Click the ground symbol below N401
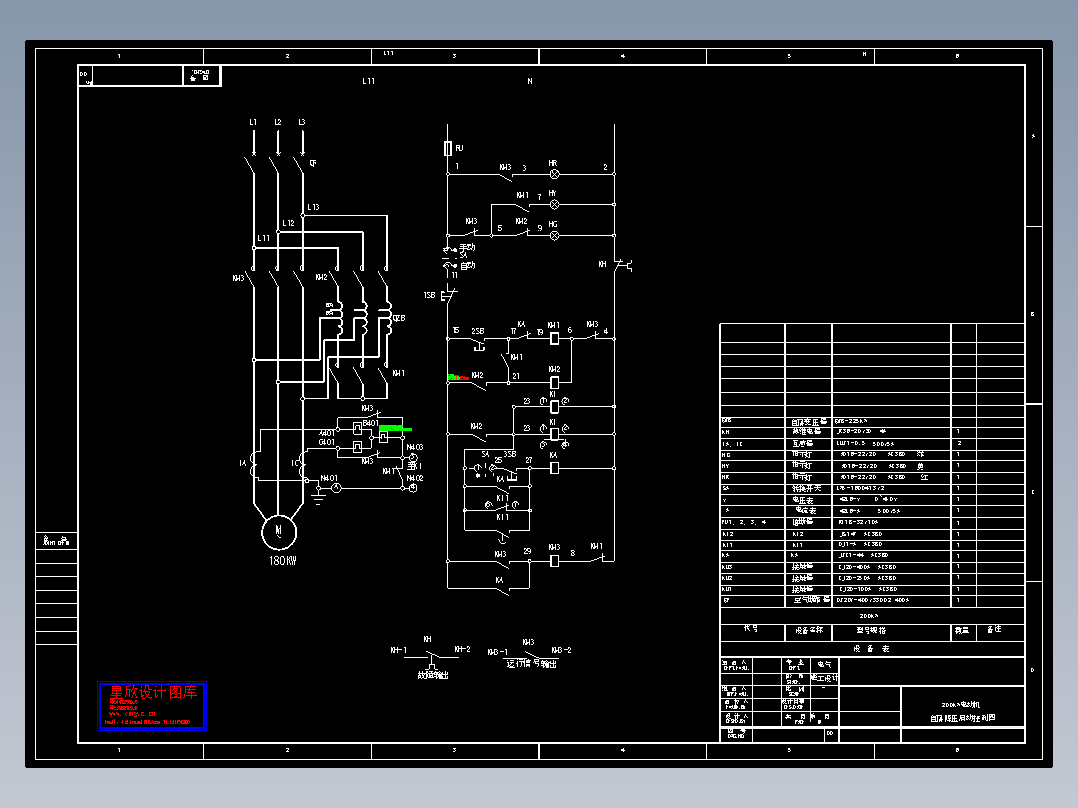Viewport: 1078px width, 808px height. click(318, 499)
